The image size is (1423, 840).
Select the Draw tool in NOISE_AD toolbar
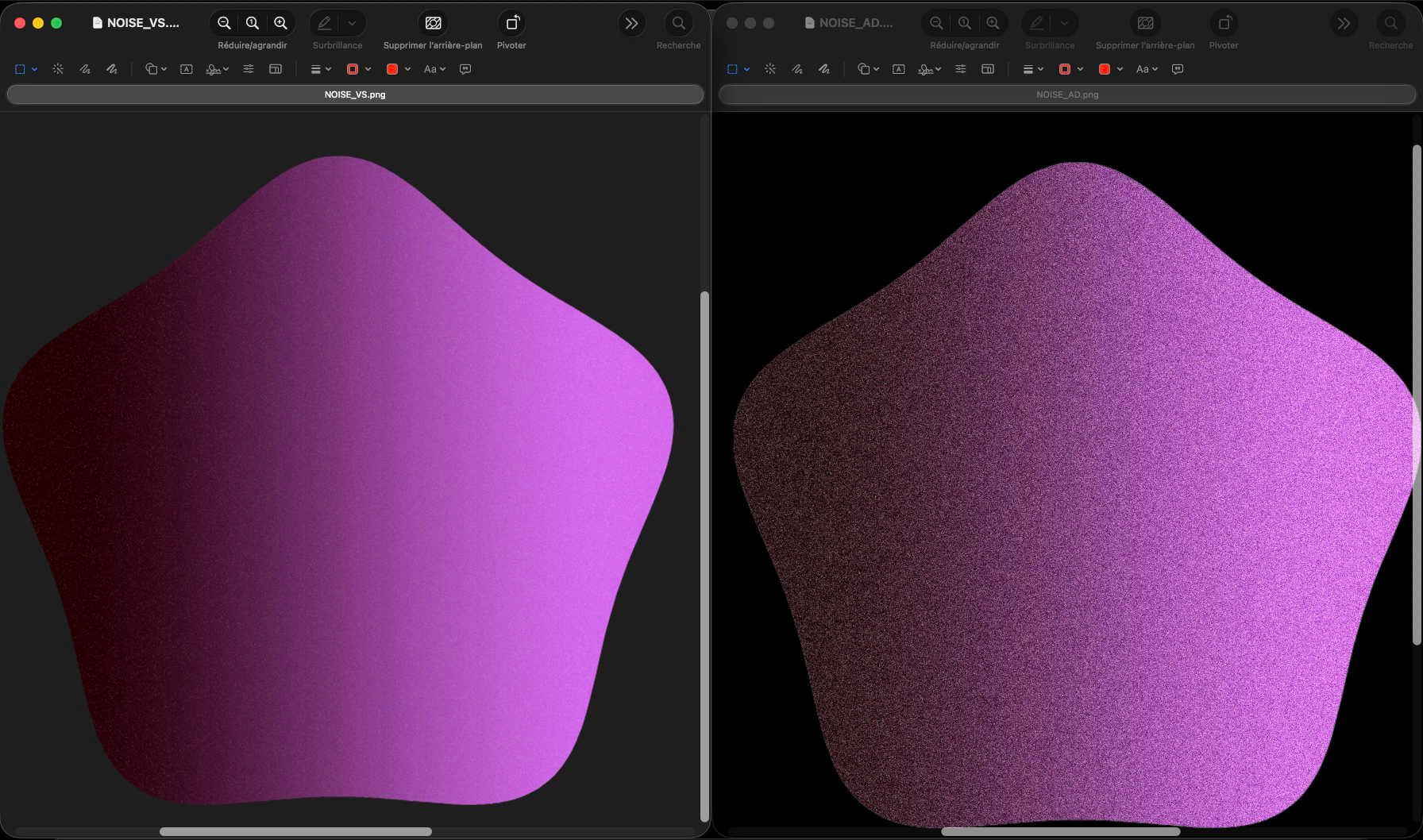824,69
